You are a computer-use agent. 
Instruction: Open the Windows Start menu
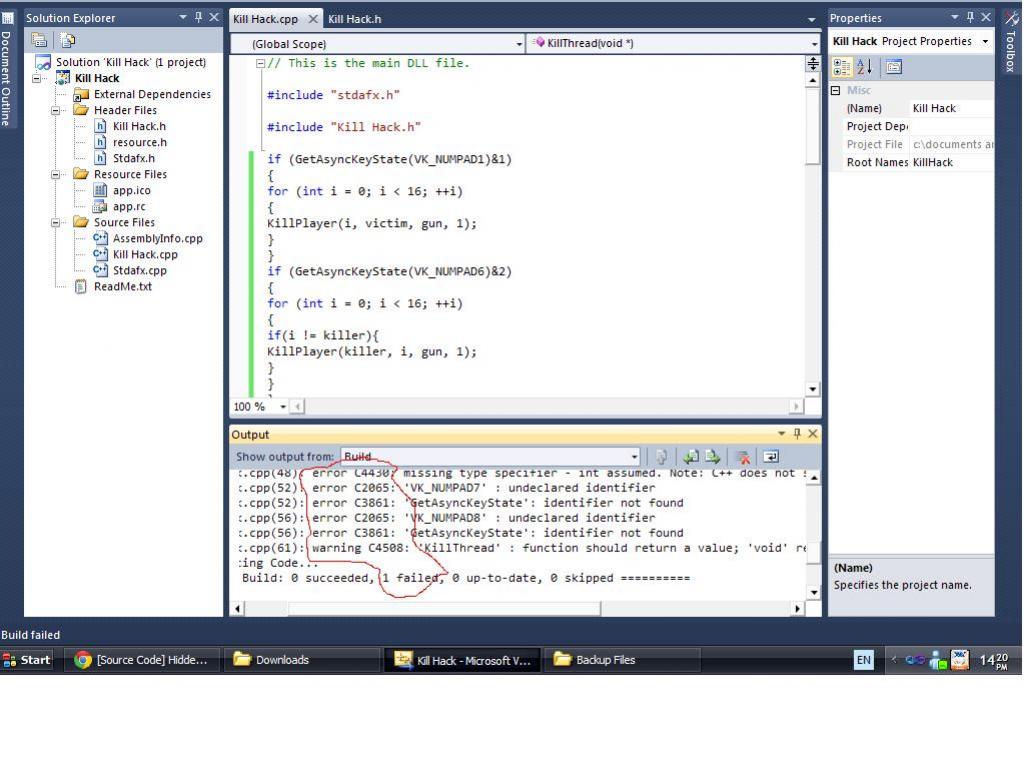[27, 660]
